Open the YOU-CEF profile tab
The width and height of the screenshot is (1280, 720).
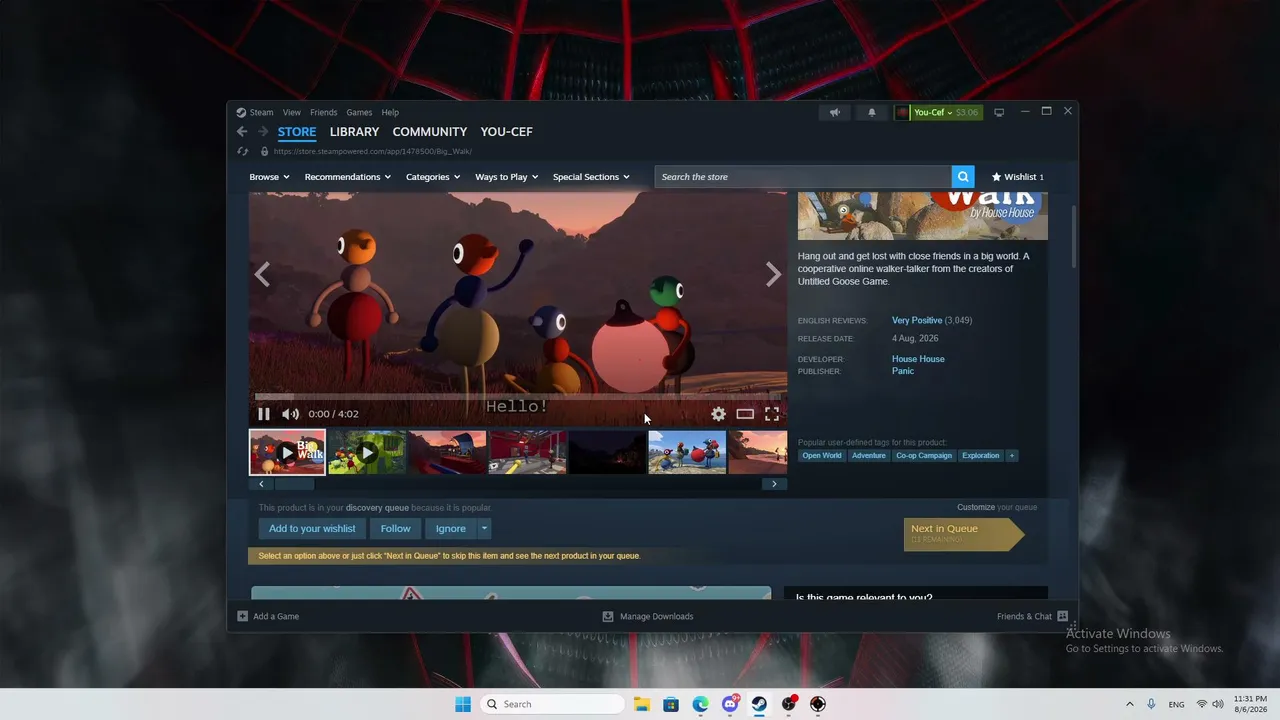pyautogui.click(x=506, y=132)
